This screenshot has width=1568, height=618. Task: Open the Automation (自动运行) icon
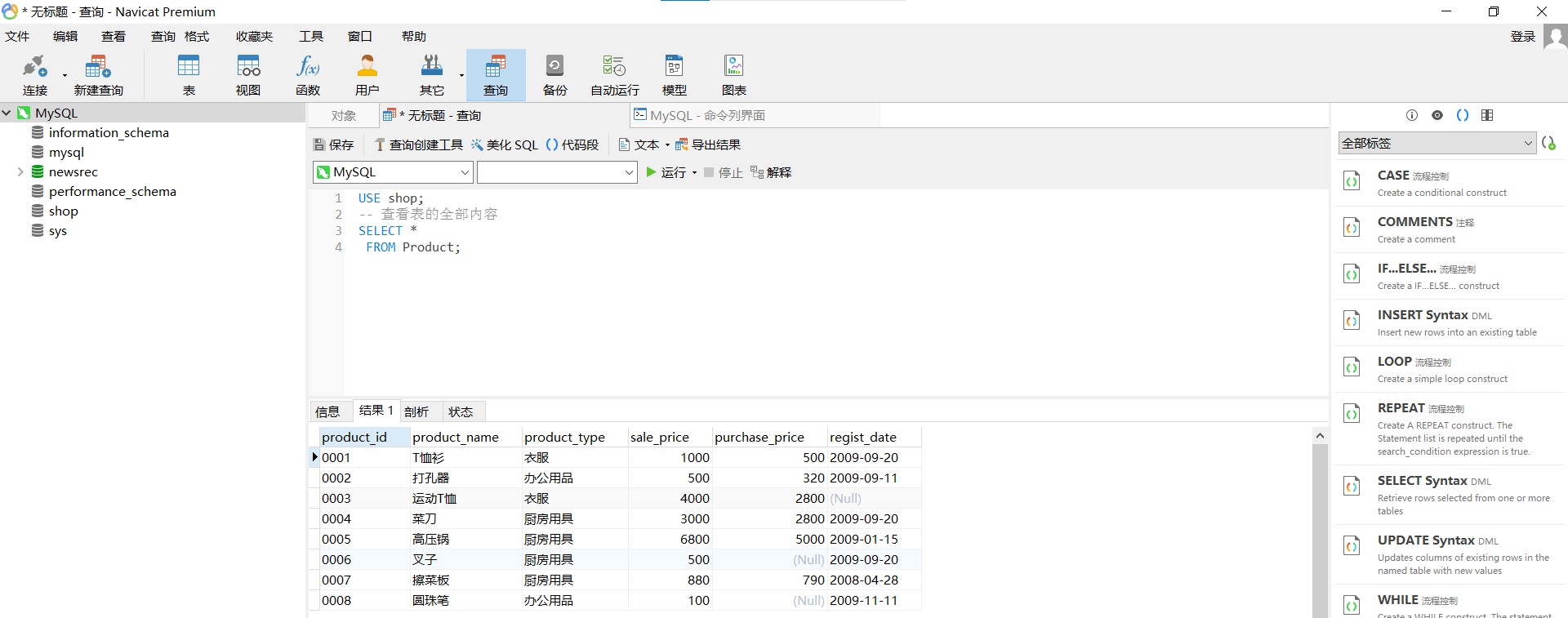615,74
